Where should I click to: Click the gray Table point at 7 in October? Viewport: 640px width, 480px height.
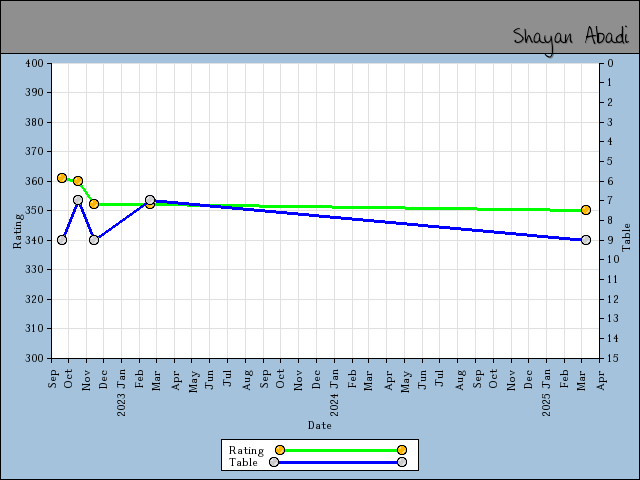78,200
